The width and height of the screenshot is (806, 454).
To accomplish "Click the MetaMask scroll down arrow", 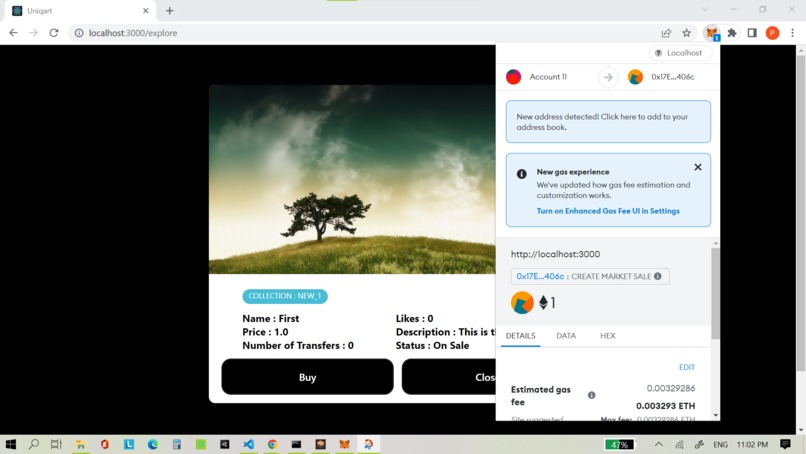I will tap(716, 415).
